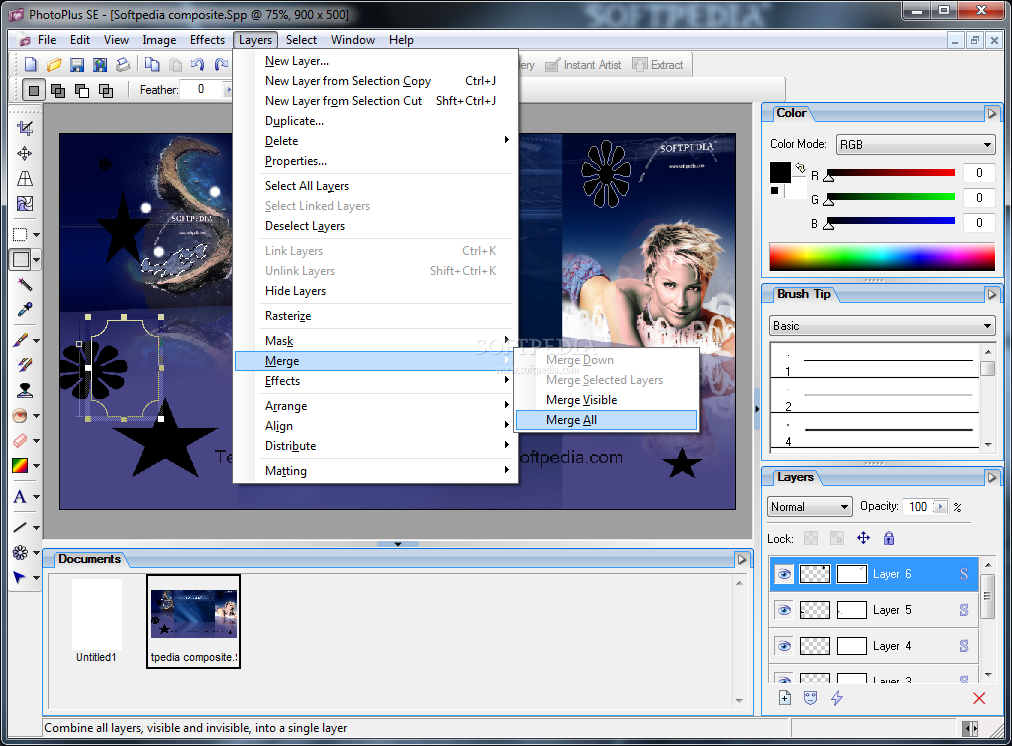The image size is (1012, 746).
Task: Choose Hide Layers entry
Action: (376, 291)
